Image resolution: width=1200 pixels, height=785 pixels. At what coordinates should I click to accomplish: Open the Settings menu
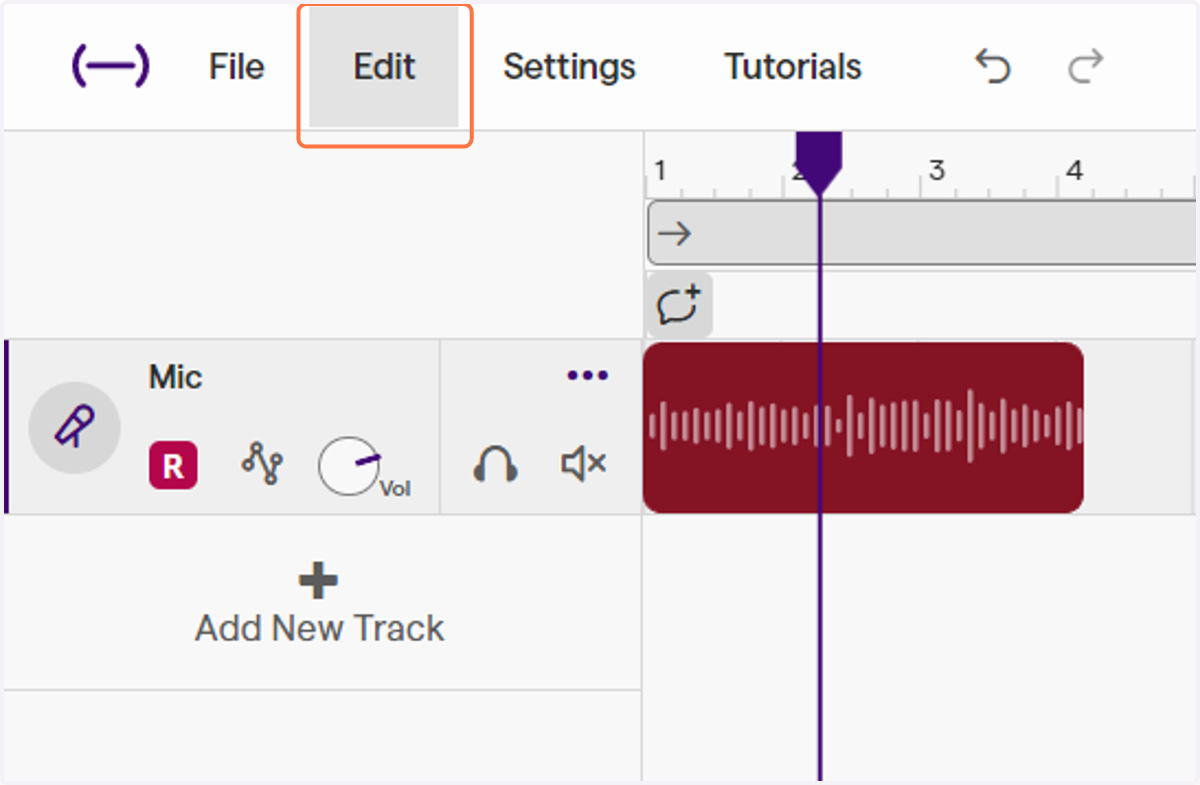pyautogui.click(x=569, y=66)
